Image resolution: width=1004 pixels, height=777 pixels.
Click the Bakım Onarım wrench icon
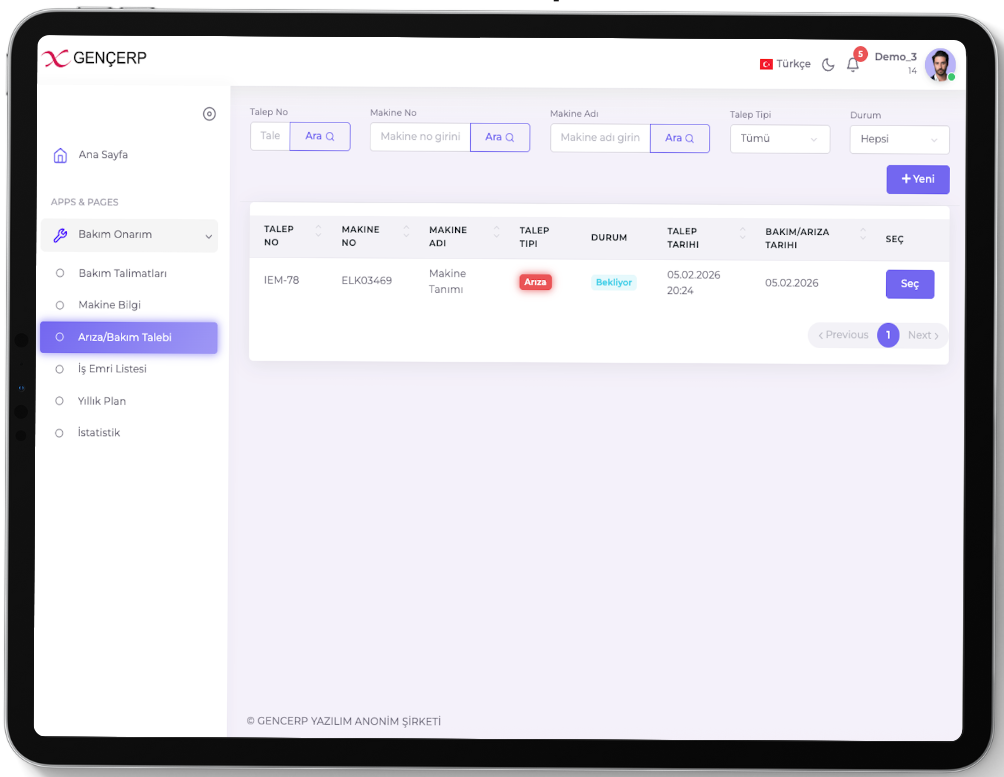pos(60,235)
